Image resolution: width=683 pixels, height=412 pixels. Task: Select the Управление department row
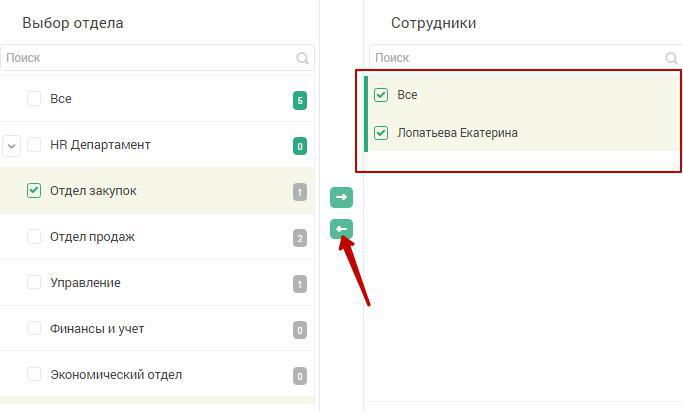[157, 283]
